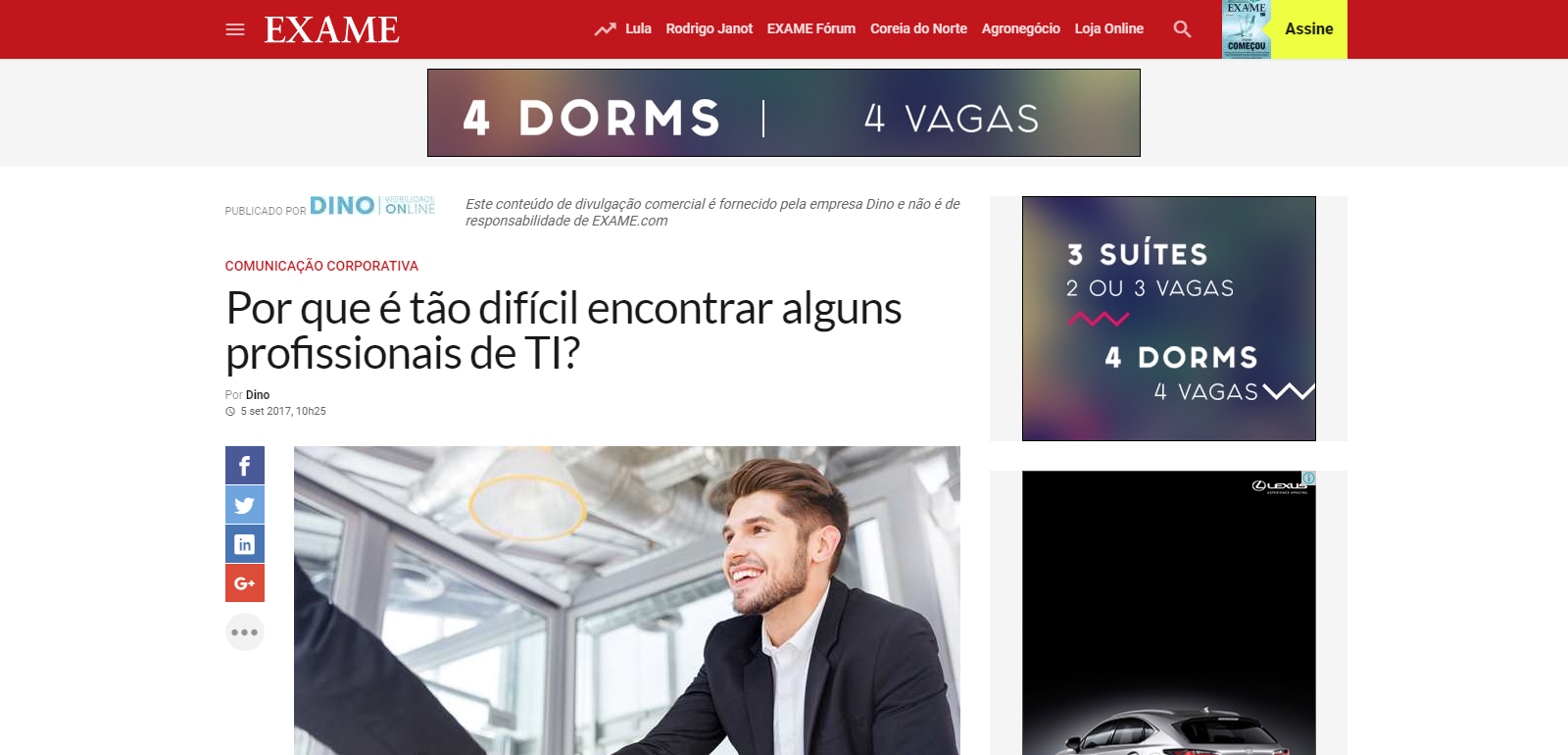Viewport: 1568px width, 755px height.
Task: Click the trending arrow icon
Action: pos(605,29)
